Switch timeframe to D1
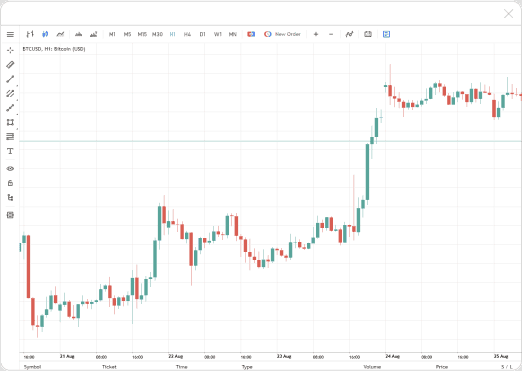 pyautogui.click(x=202, y=34)
